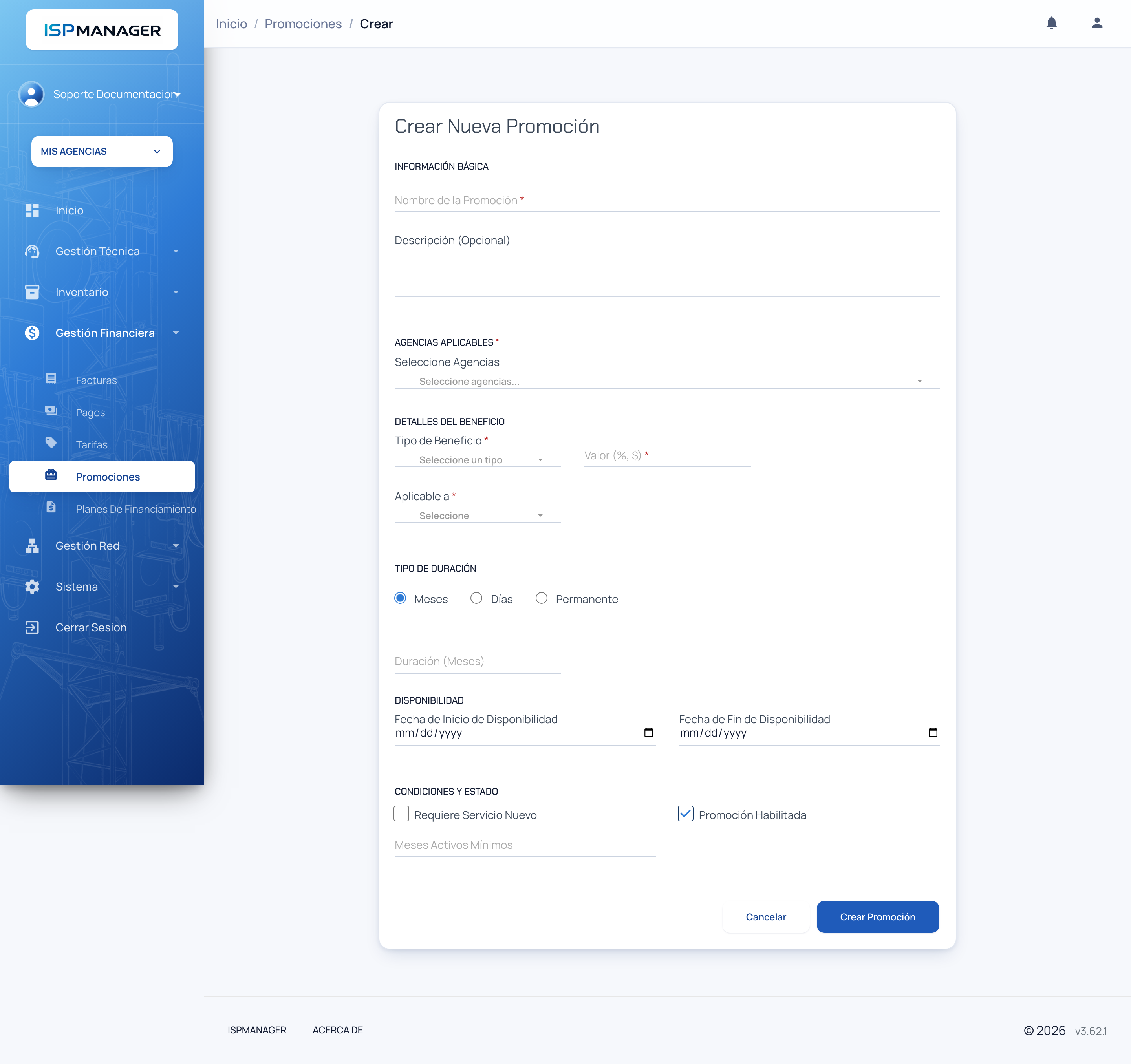Expand the Gestión Técnica menu arrow
The width and height of the screenshot is (1131, 1064).
click(176, 251)
